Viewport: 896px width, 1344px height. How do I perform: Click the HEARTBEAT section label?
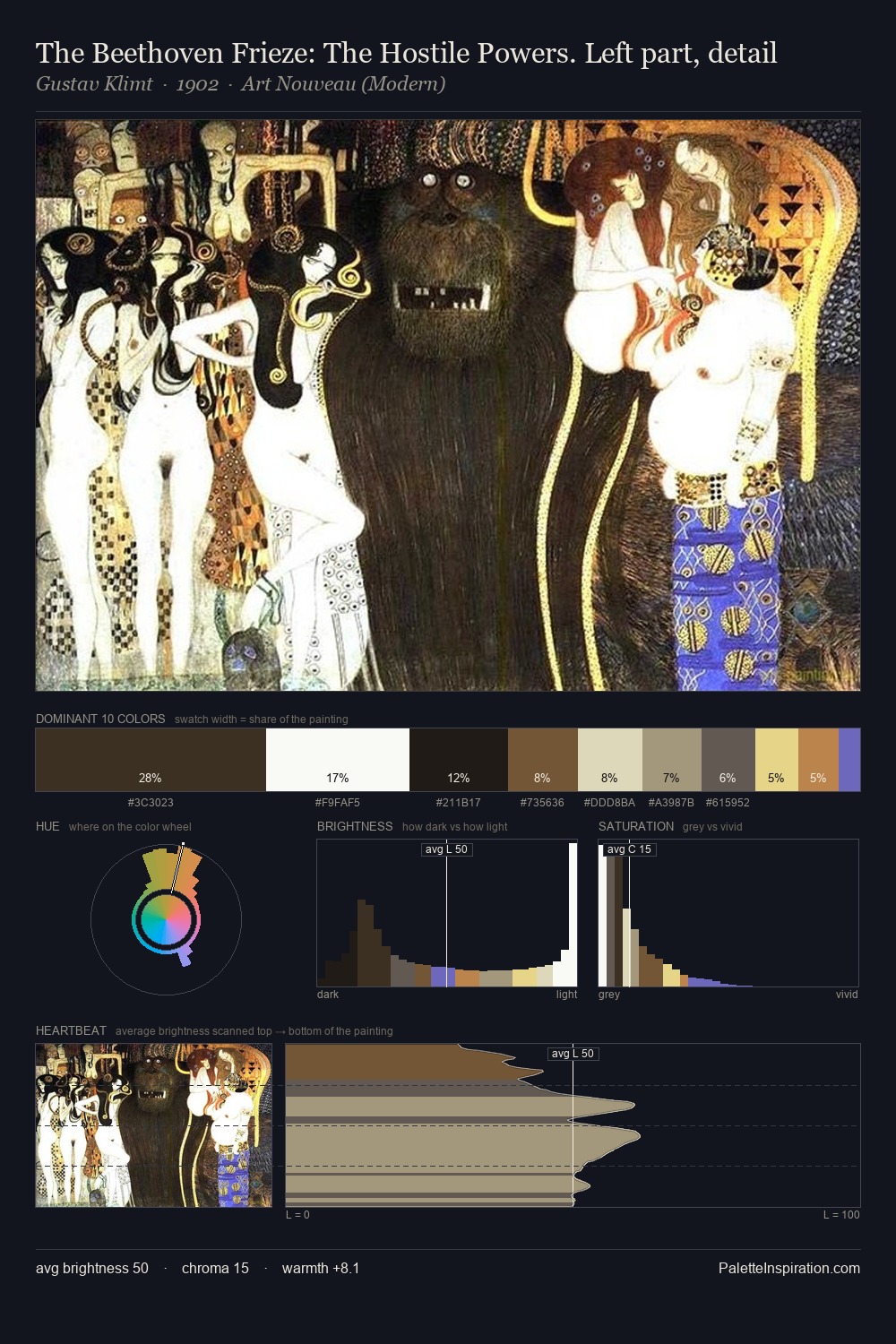[71, 1030]
